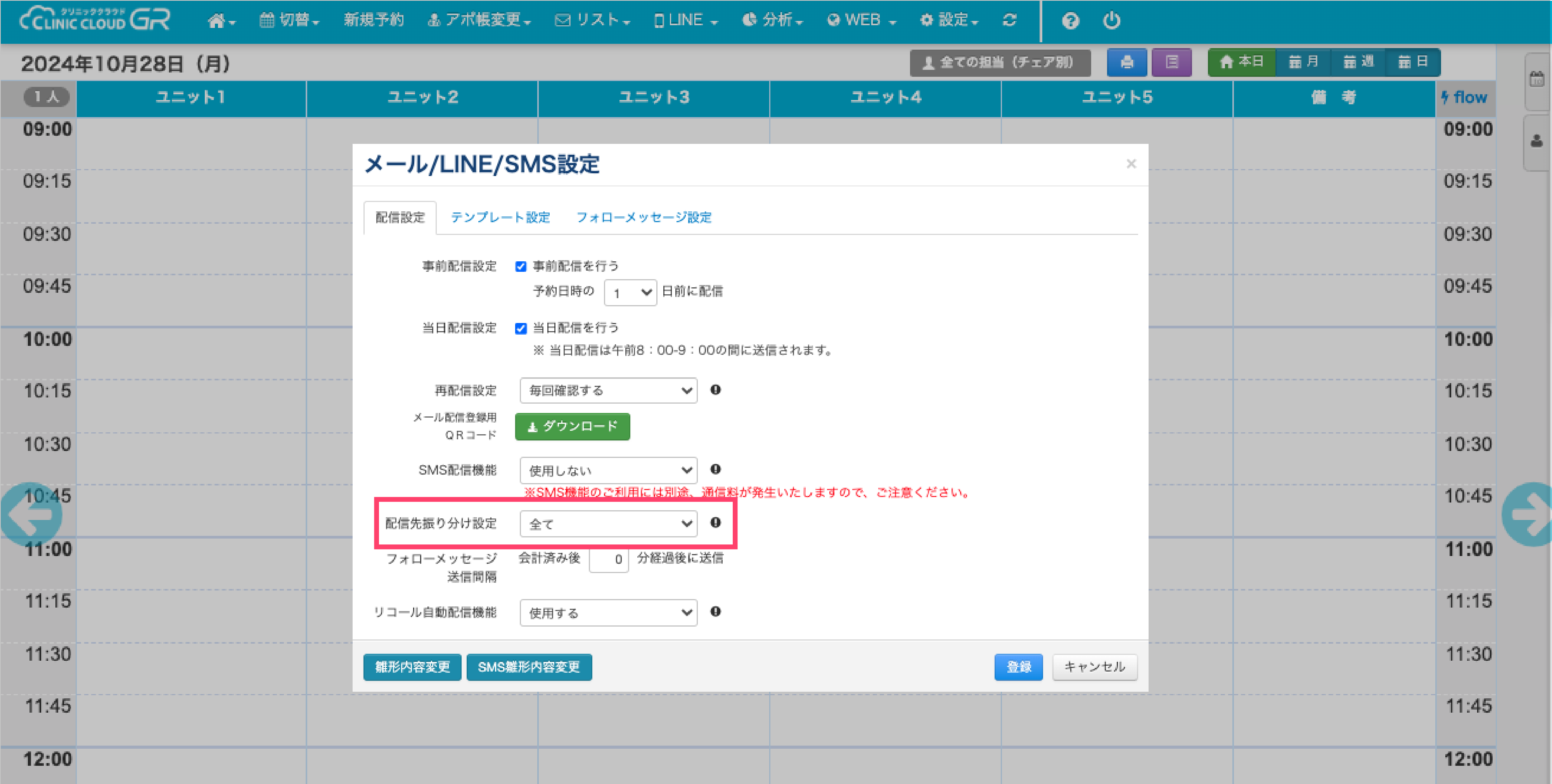
Task: Click the purple list view icon
Action: [1171, 62]
